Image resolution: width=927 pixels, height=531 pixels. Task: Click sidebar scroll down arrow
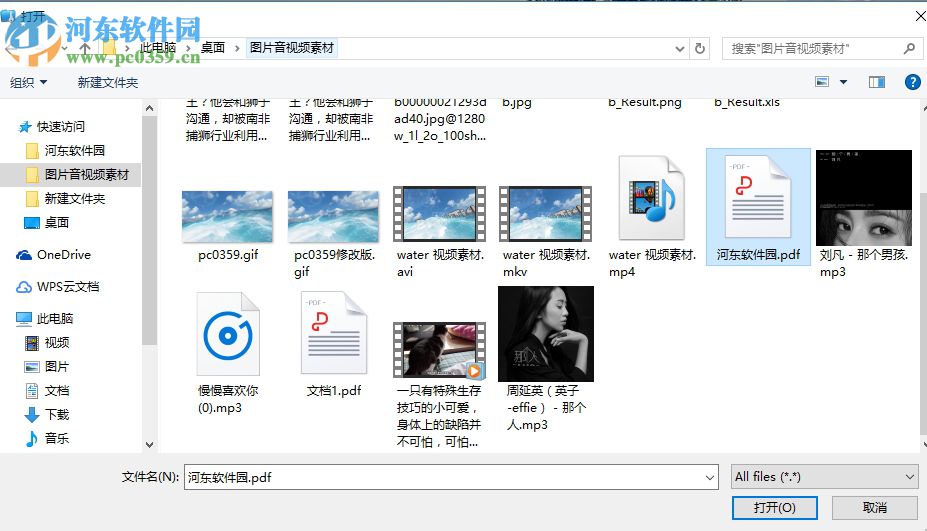150,445
